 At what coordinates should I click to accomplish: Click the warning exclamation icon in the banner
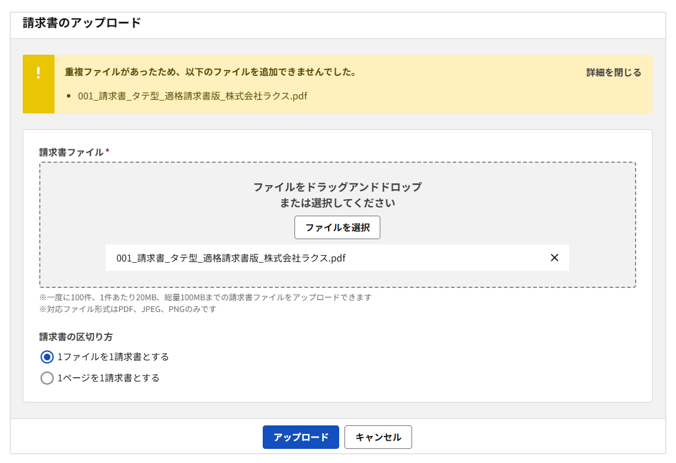(x=38, y=73)
